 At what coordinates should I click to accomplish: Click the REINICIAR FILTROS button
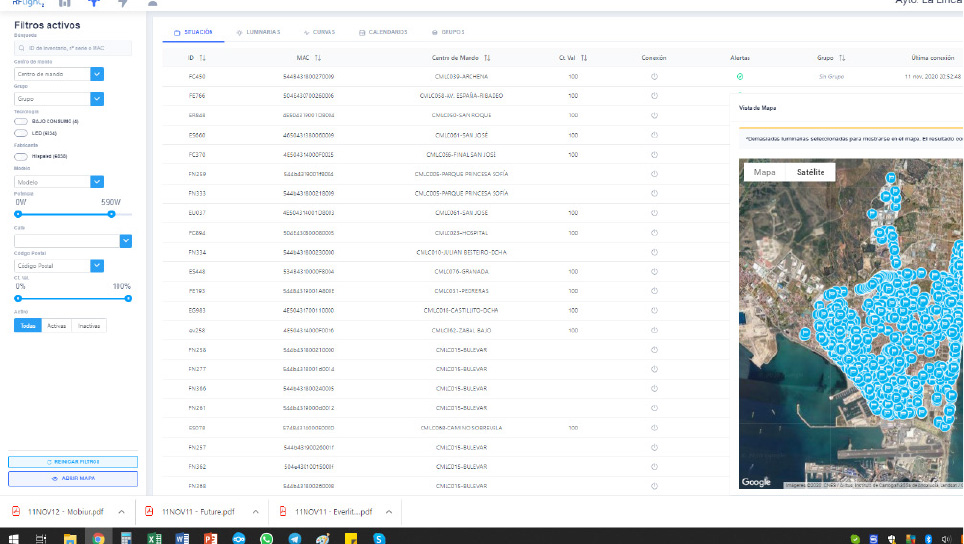tap(73, 462)
